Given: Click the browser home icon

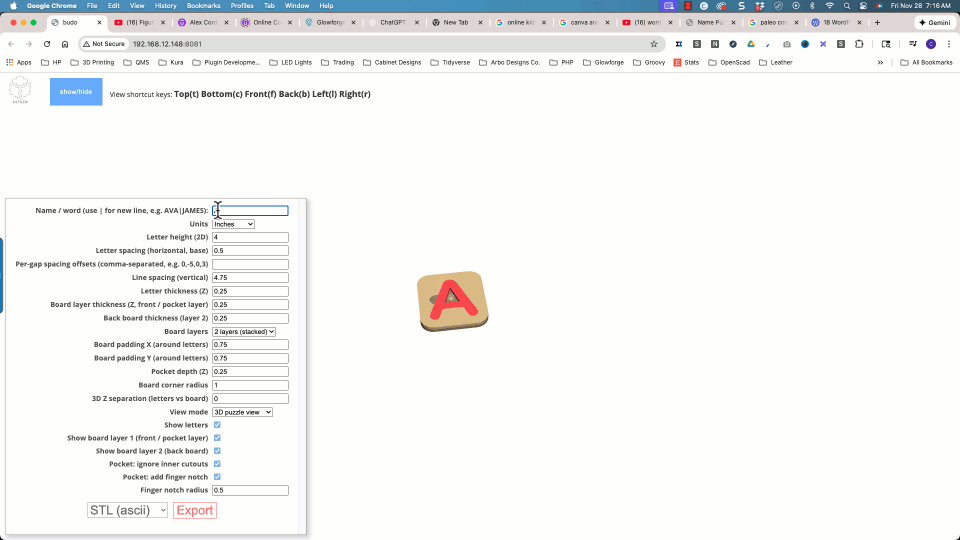Looking at the screenshot, I should (x=65, y=44).
